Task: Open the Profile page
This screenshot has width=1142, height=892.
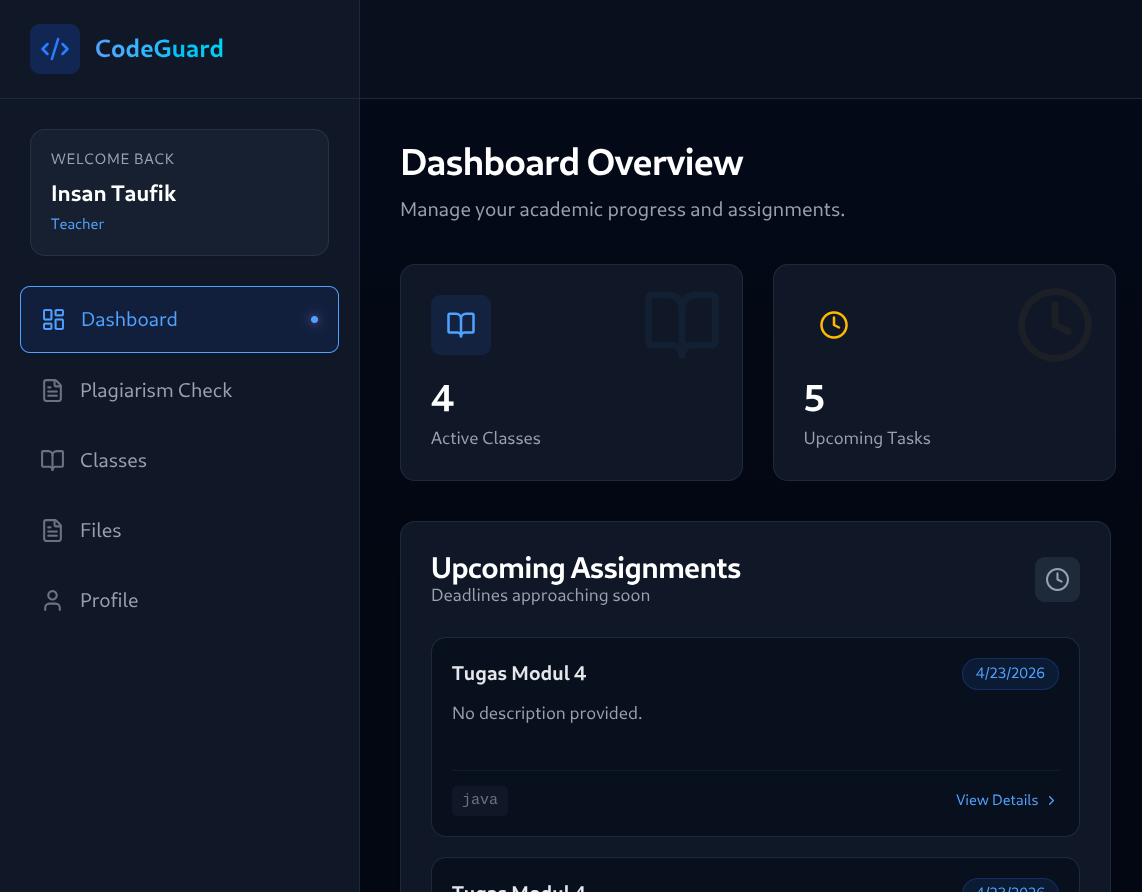Action: [179, 600]
